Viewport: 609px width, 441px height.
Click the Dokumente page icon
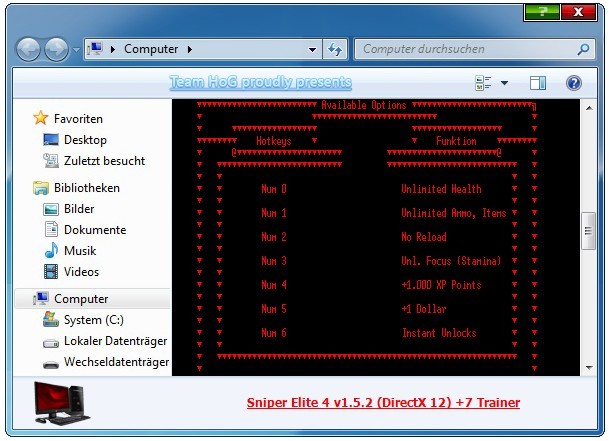click(51, 229)
